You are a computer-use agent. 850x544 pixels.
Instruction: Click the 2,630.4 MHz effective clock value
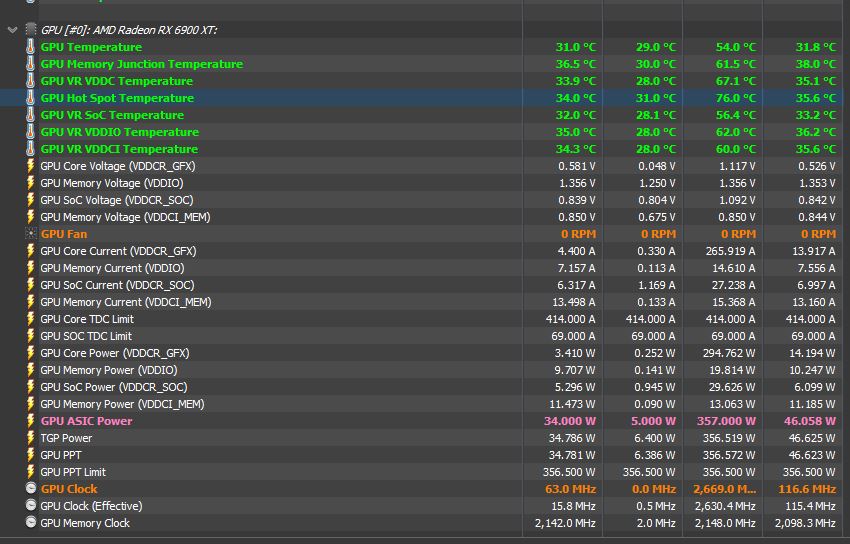tap(725, 506)
